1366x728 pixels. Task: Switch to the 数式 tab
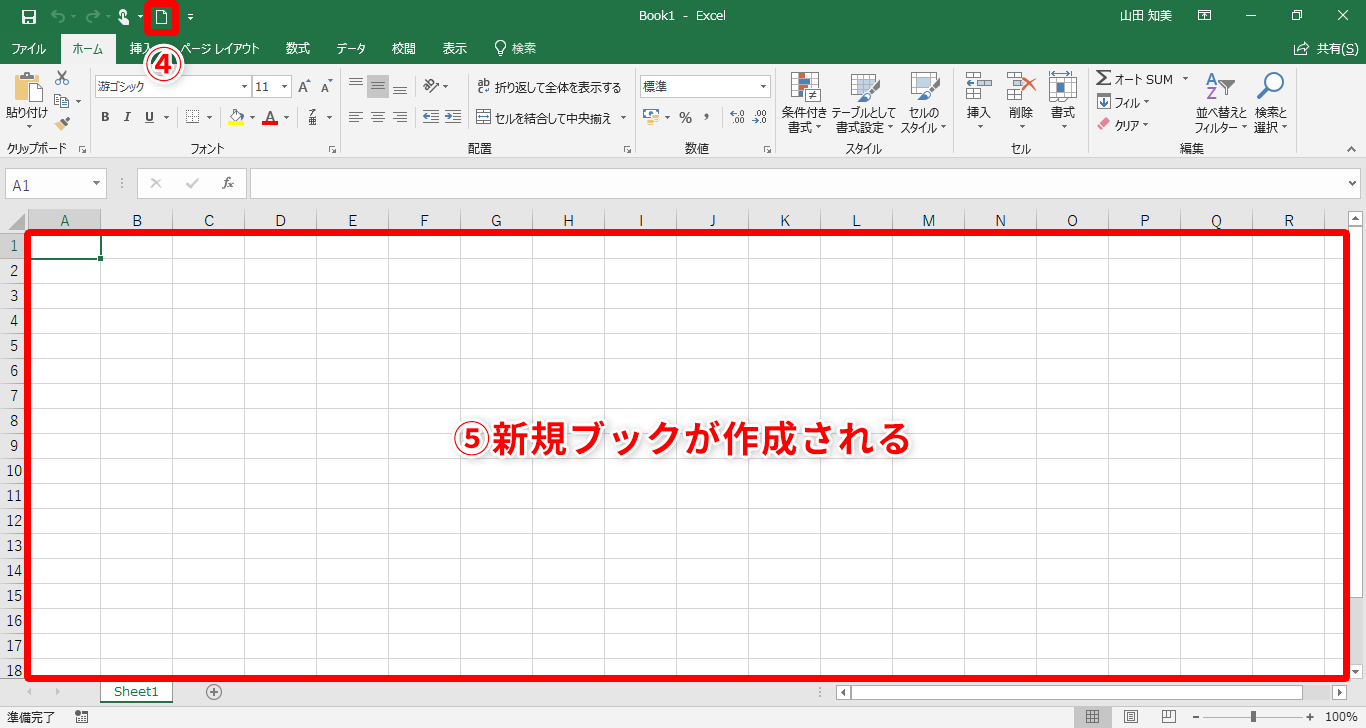[297, 48]
